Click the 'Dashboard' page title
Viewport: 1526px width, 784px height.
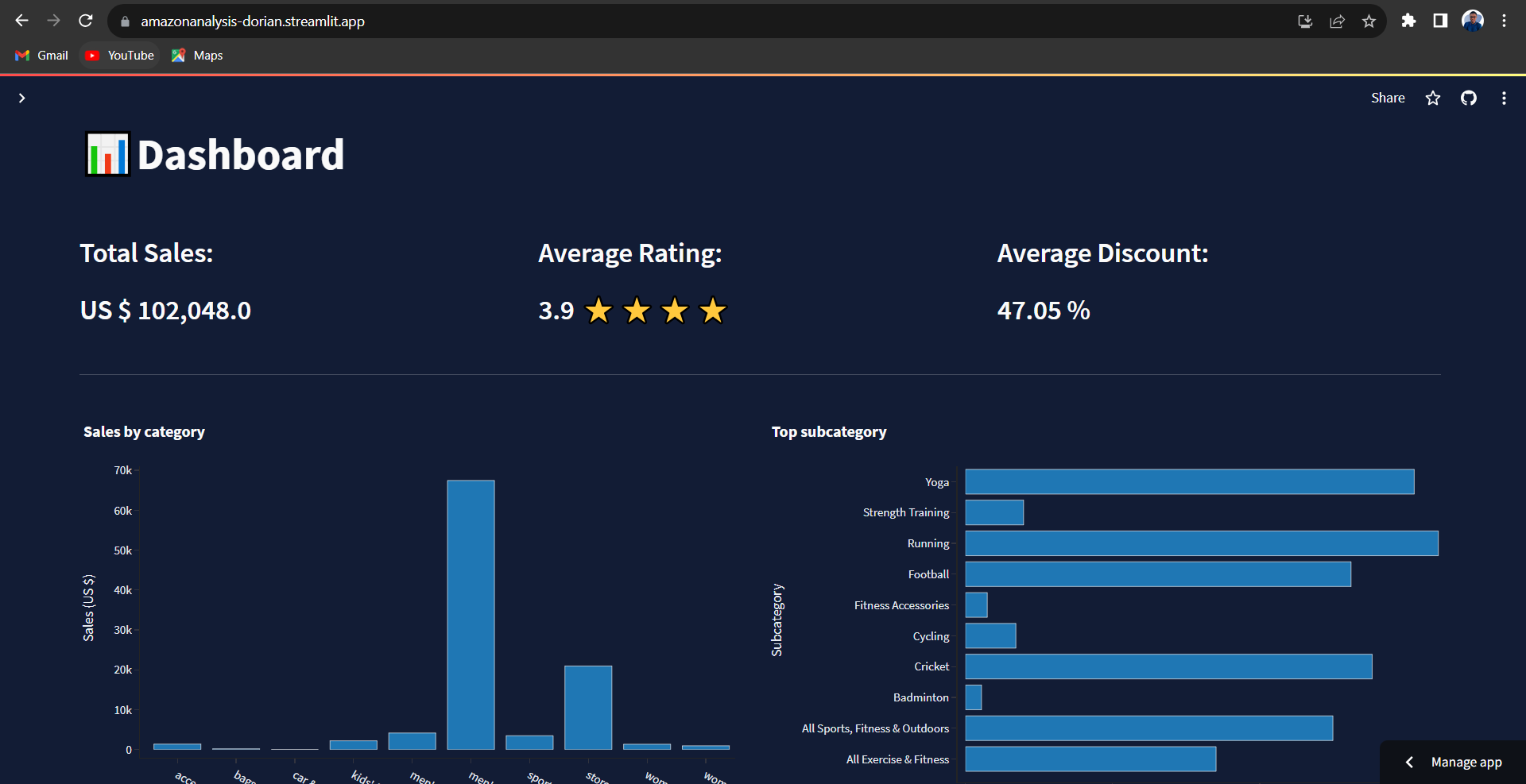point(241,155)
